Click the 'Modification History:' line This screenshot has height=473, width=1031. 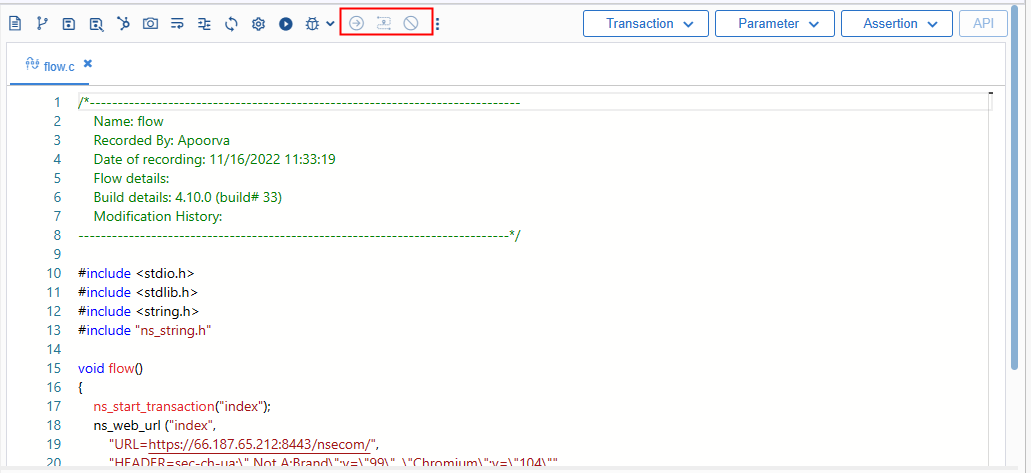click(158, 216)
